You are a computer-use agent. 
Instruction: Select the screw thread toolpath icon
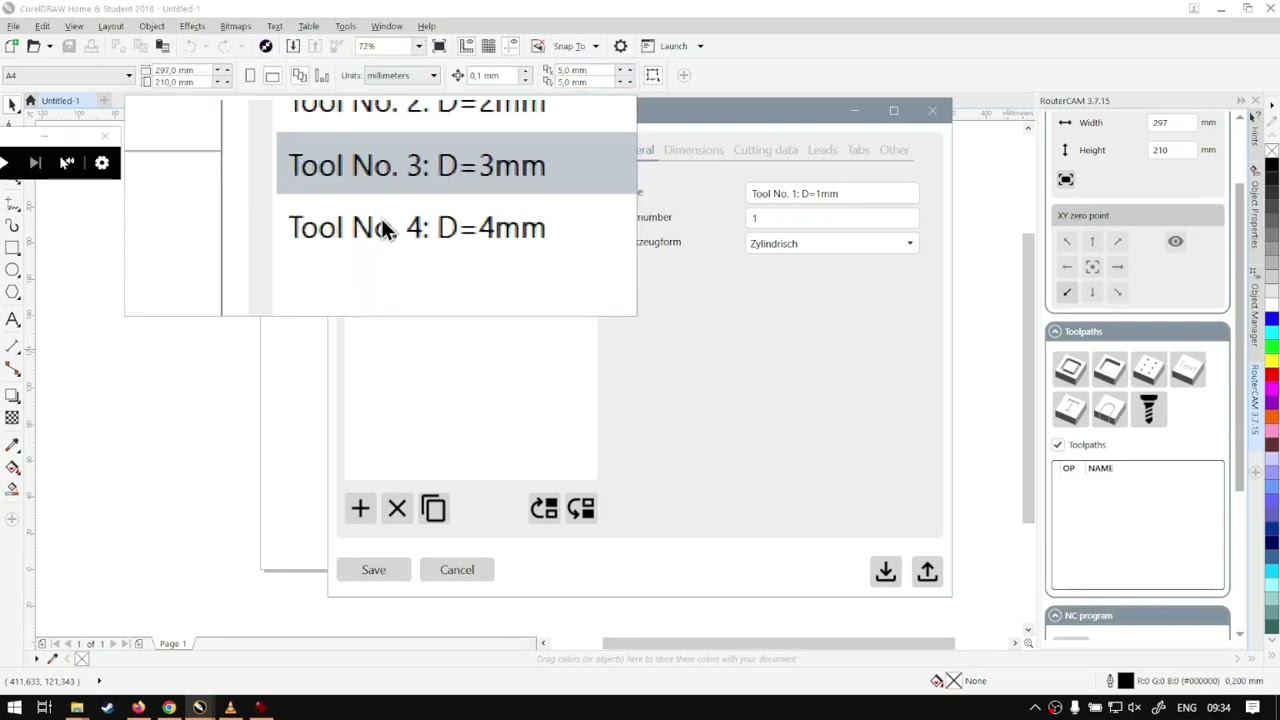tap(1148, 409)
